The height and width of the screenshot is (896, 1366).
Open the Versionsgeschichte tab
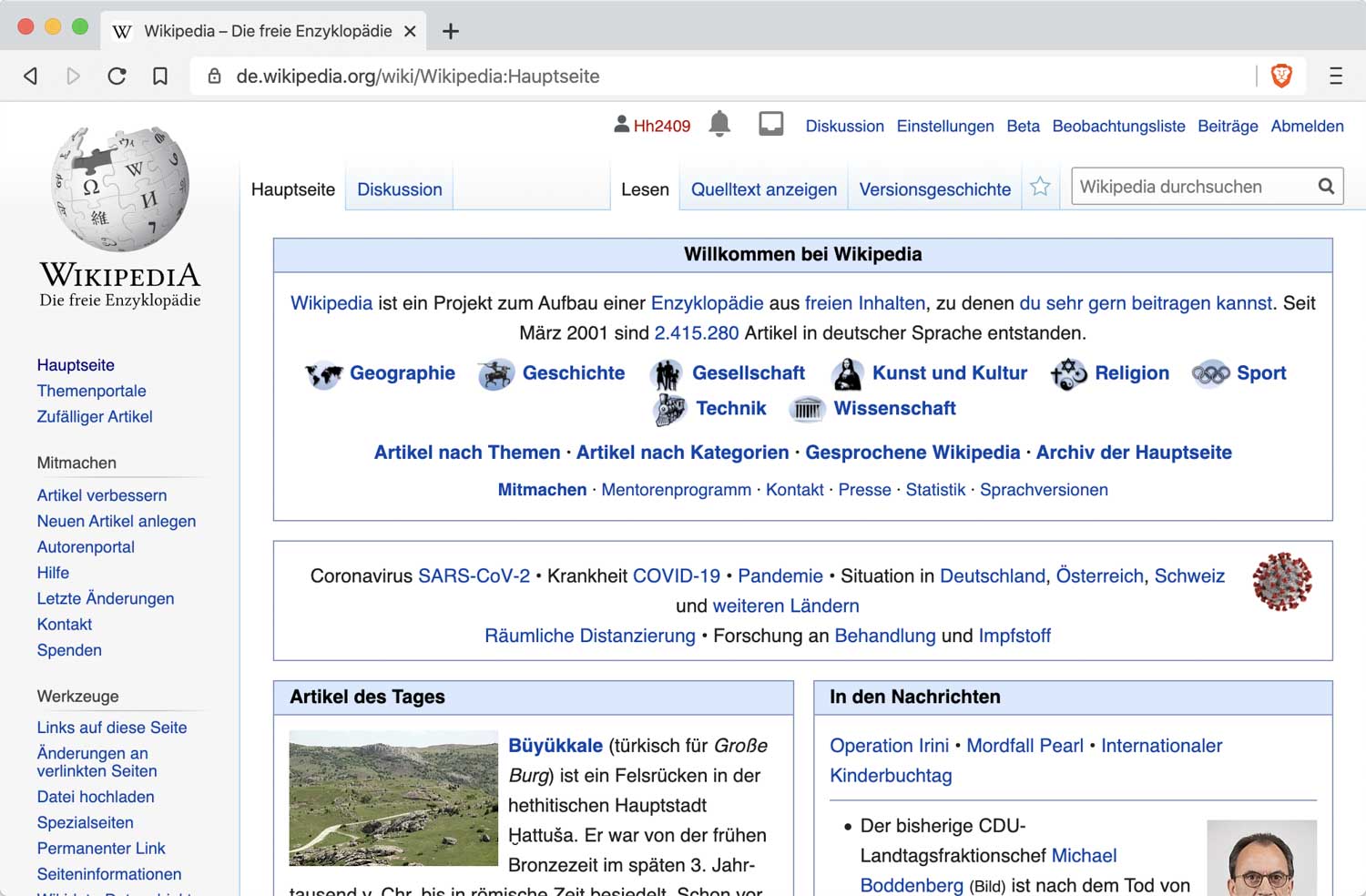(935, 189)
